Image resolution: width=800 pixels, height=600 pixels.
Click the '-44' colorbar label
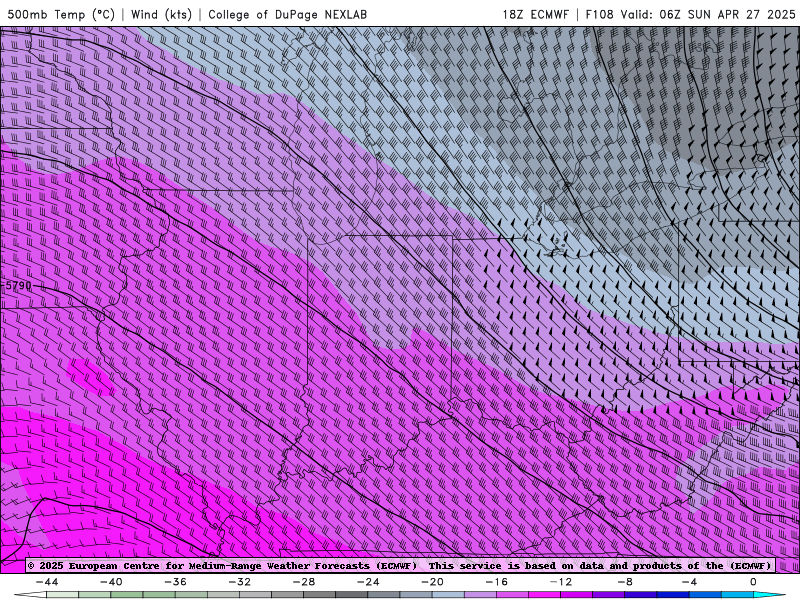coord(47,582)
